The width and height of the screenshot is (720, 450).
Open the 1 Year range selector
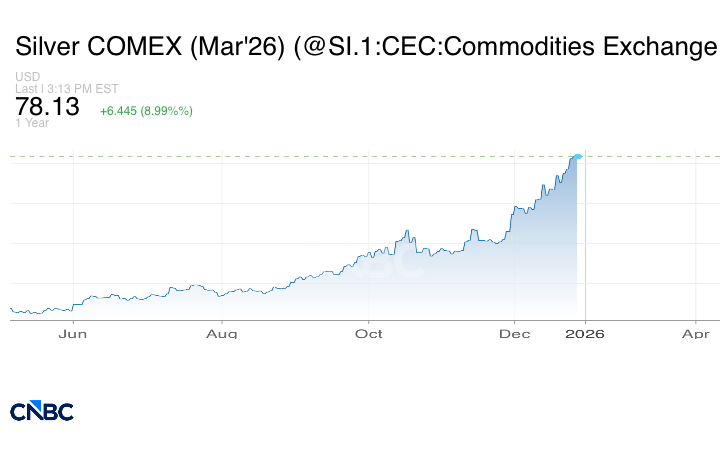pyautogui.click(x=31, y=123)
